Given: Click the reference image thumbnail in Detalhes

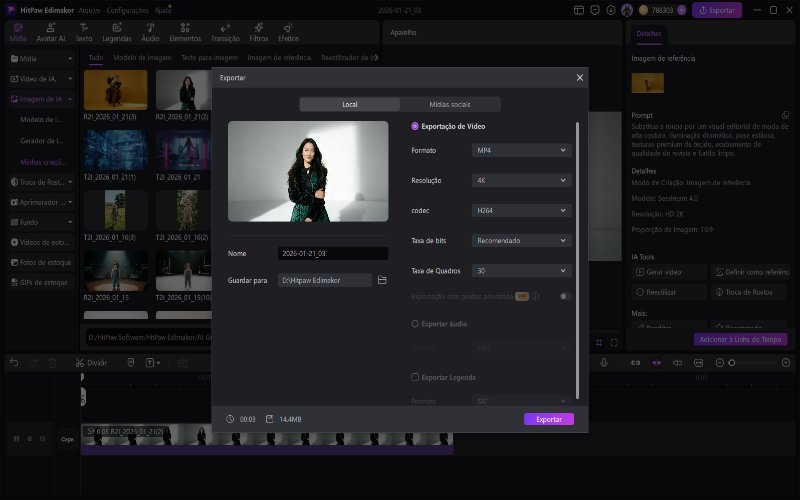Looking at the screenshot, I should [647, 83].
